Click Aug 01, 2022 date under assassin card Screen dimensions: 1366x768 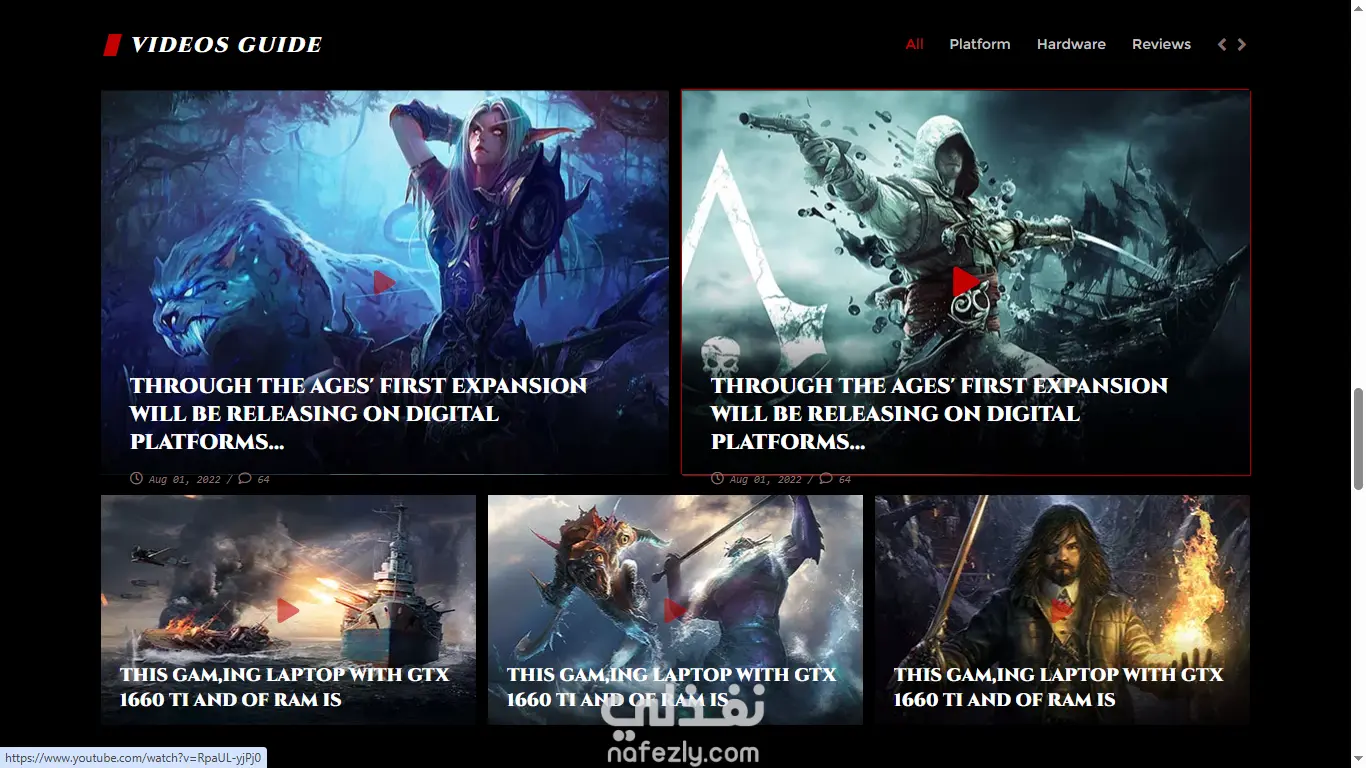click(x=765, y=480)
